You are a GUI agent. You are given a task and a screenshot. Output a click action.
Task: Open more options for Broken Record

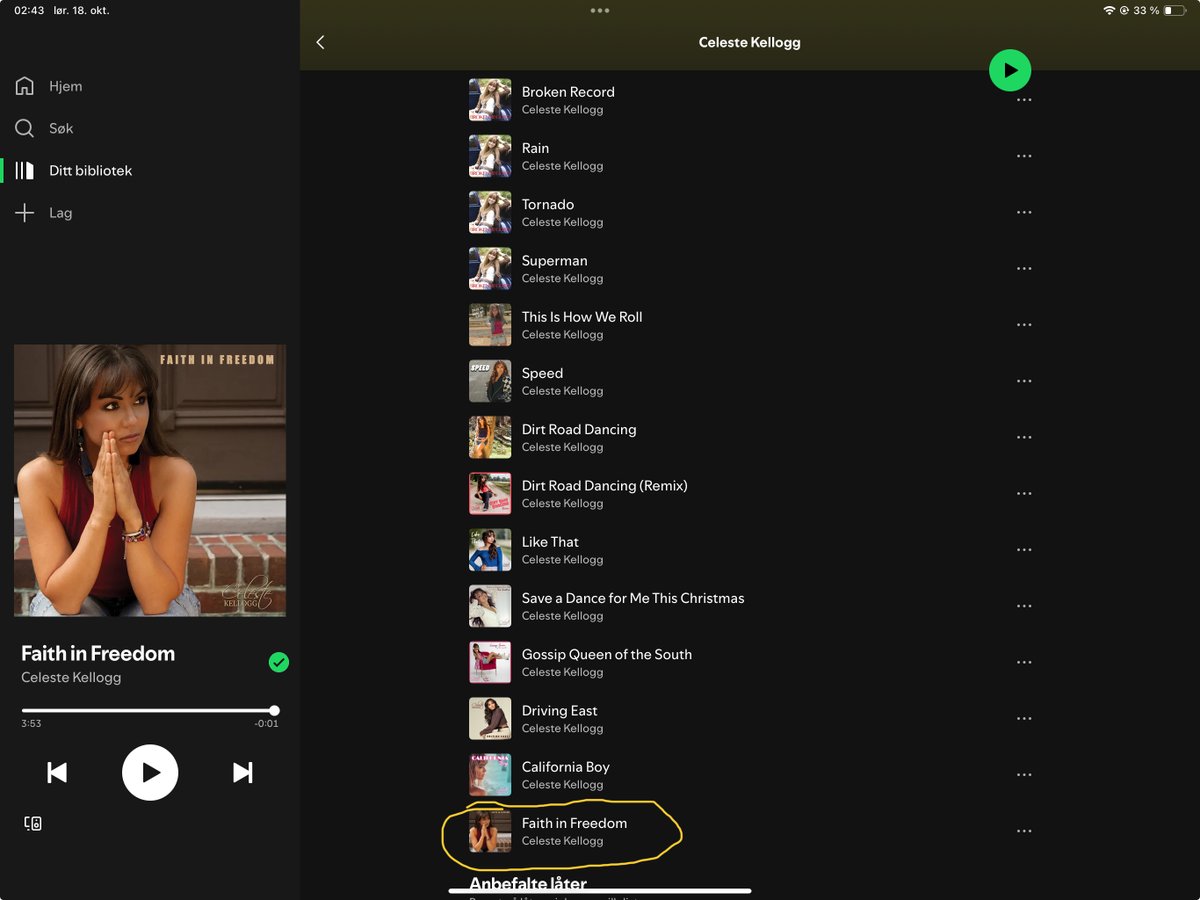coord(1024,100)
